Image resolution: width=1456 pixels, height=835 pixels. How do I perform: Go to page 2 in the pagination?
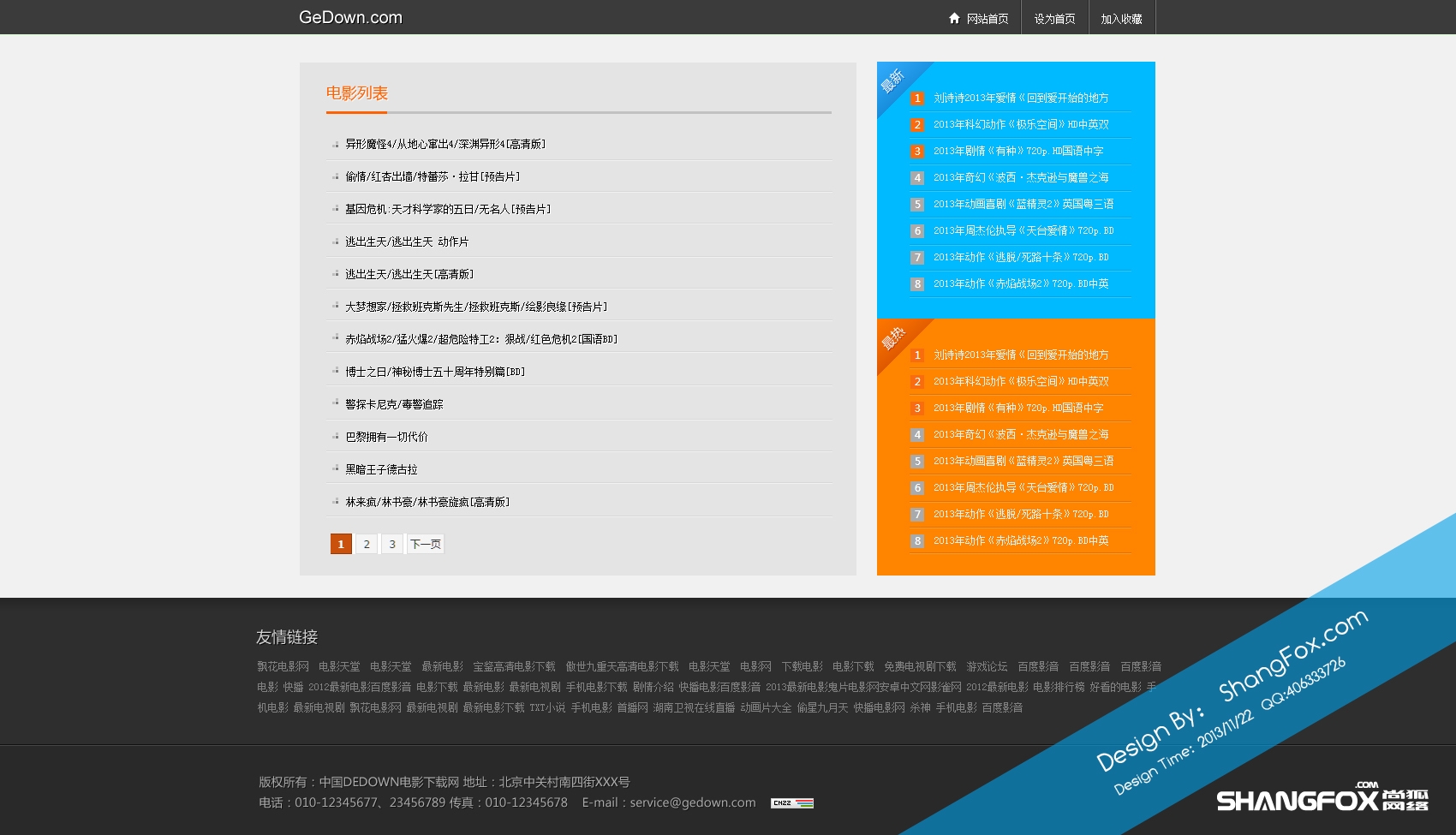[x=367, y=544]
